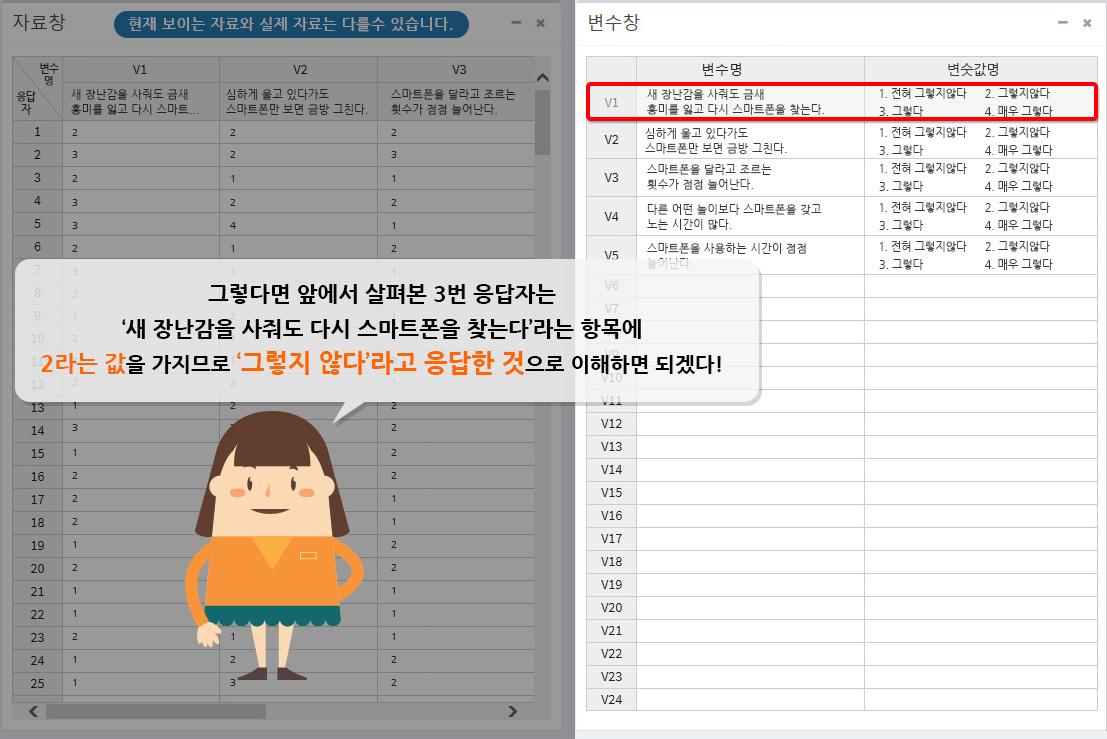Close the 변수창 window
This screenshot has width=1107, height=739.
pos(1087,23)
